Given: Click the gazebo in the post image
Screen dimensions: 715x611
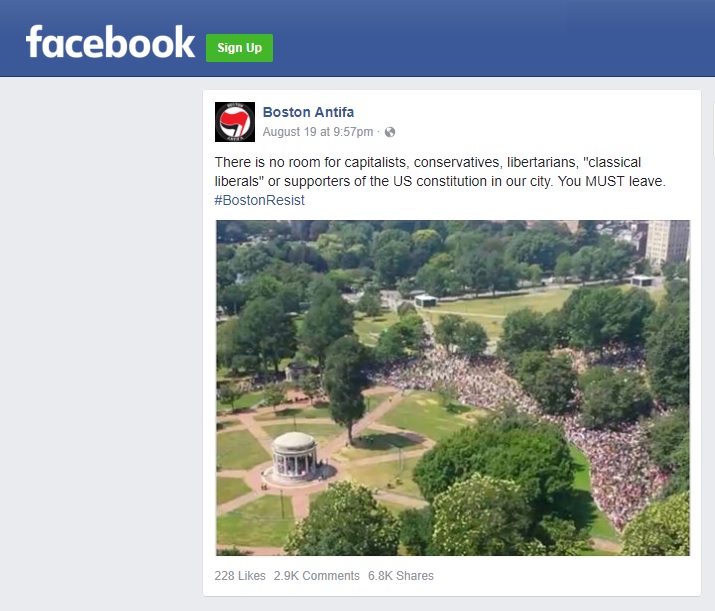Looking at the screenshot, I should tap(294, 457).
